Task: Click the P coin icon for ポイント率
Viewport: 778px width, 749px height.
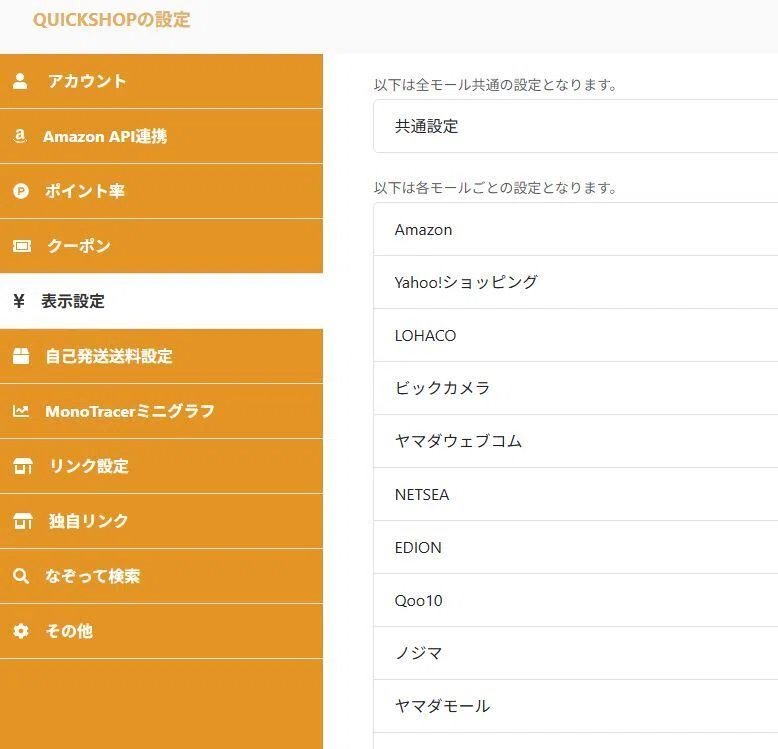Action: coord(21,191)
